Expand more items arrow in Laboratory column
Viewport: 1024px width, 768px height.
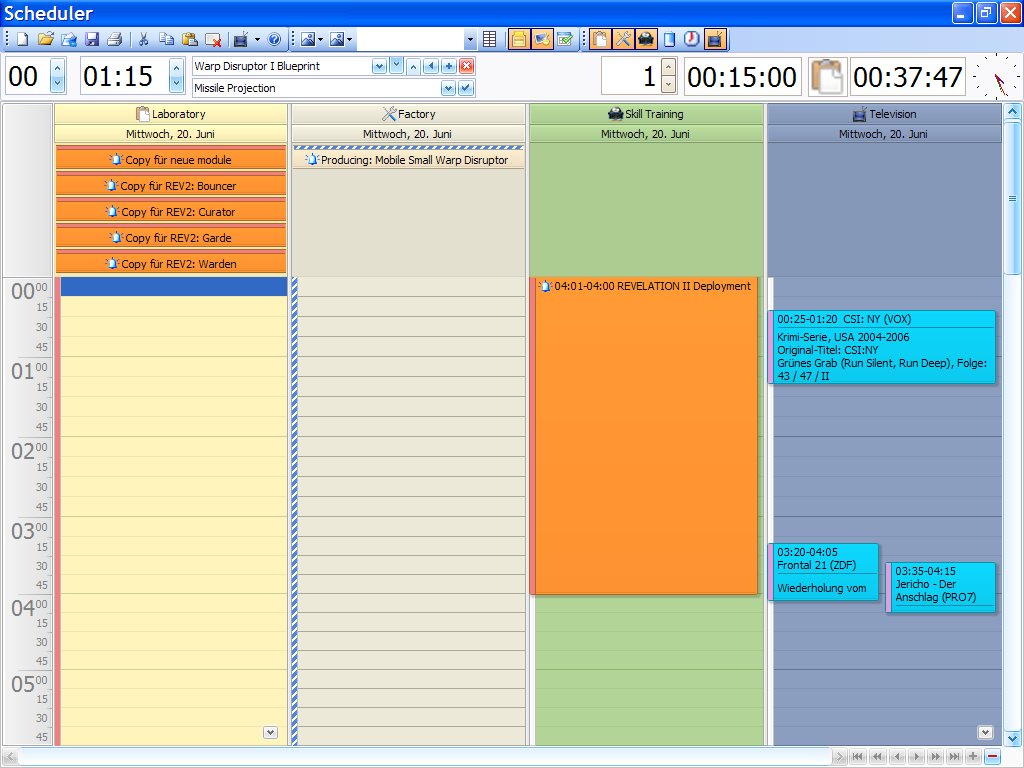(x=270, y=732)
